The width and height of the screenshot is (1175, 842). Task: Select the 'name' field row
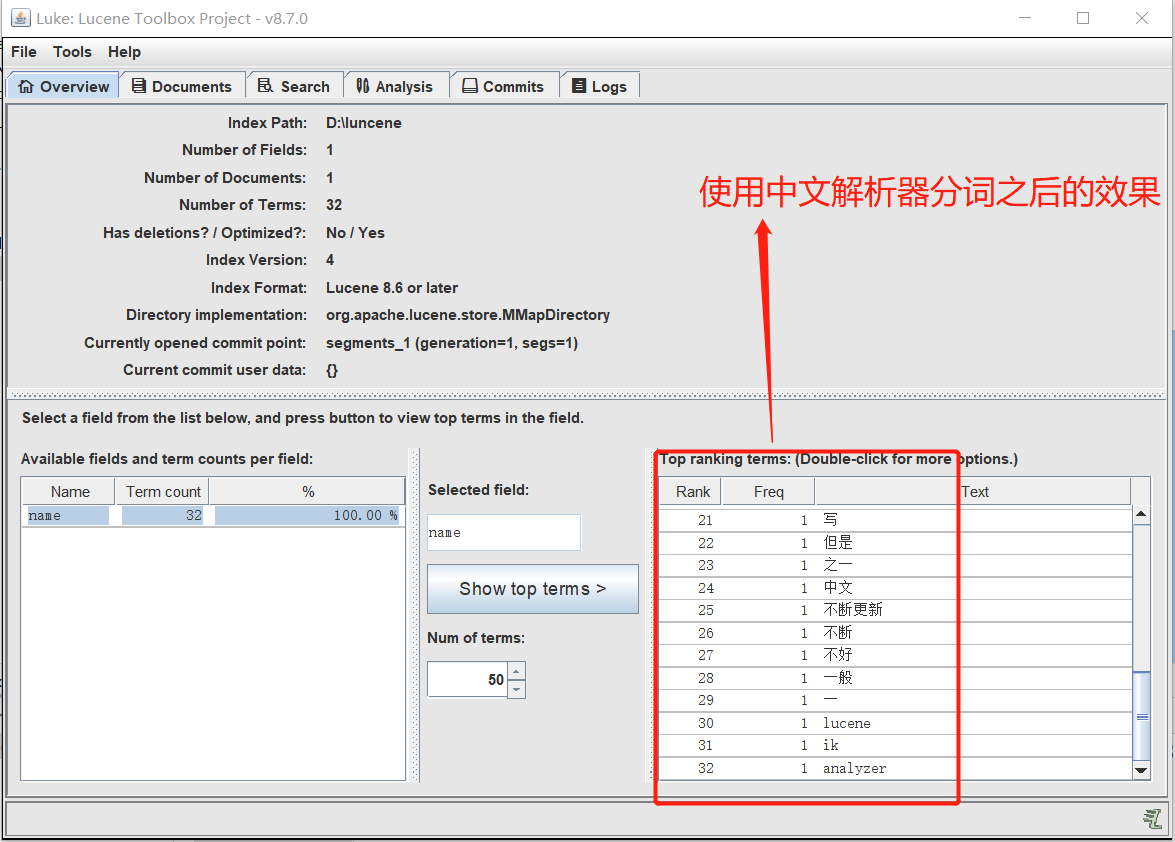tap(213, 515)
